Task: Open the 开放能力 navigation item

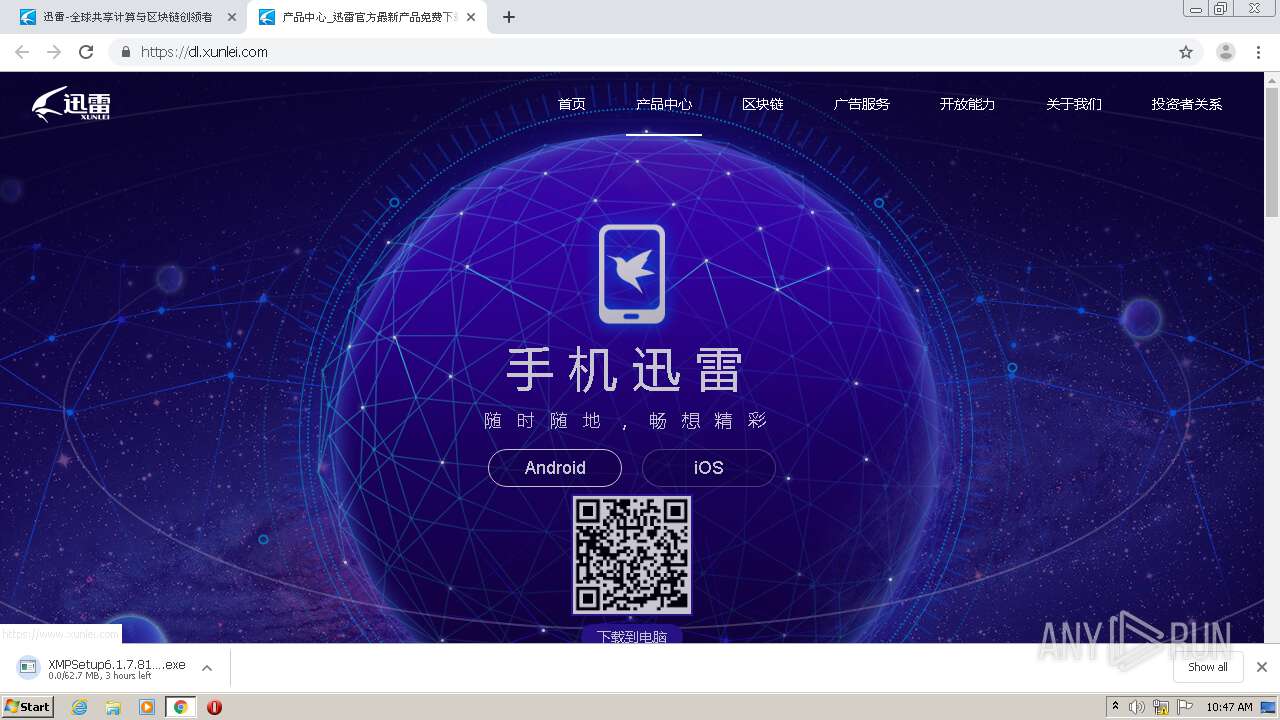Action: [x=967, y=104]
